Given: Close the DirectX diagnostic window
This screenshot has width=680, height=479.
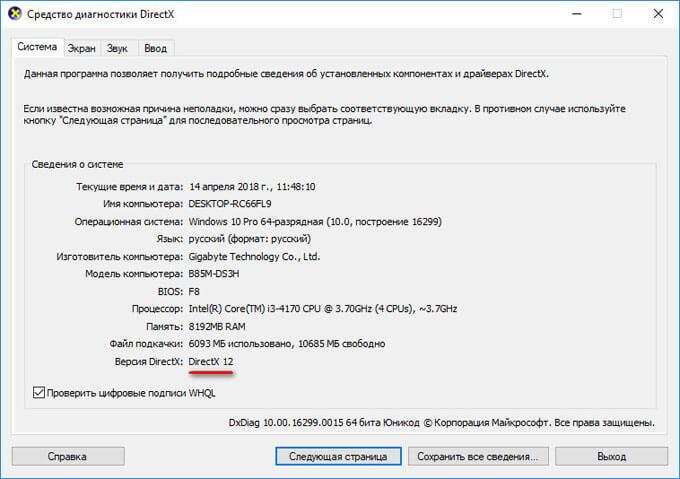Looking at the screenshot, I should [x=658, y=14].
